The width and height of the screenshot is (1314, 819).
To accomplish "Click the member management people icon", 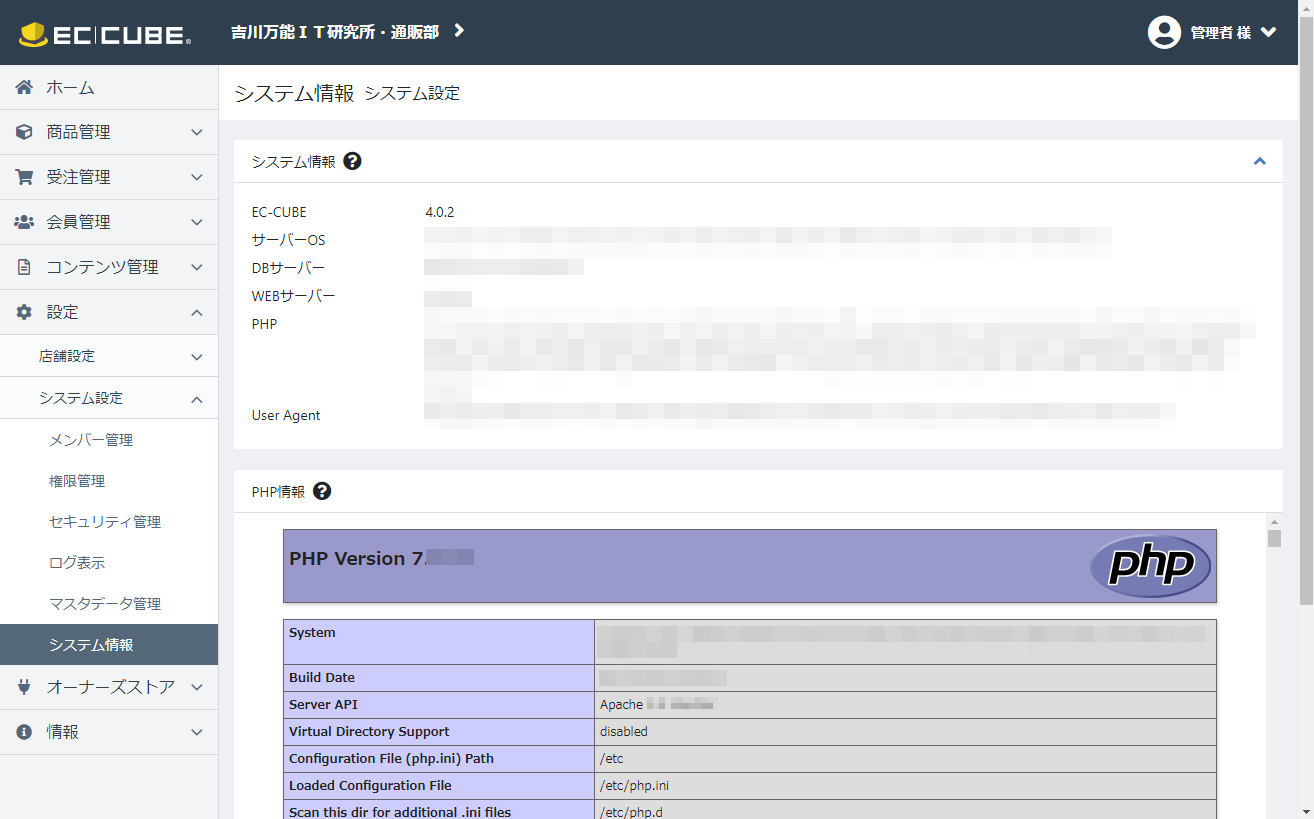I will (x=24, y=222).
